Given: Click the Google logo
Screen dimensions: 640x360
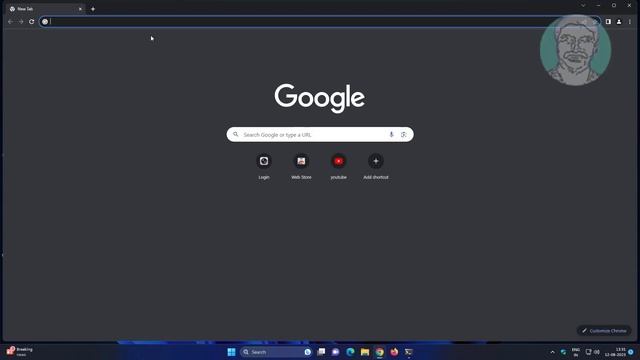Looking at the screenshot, I should coord(320,98).
